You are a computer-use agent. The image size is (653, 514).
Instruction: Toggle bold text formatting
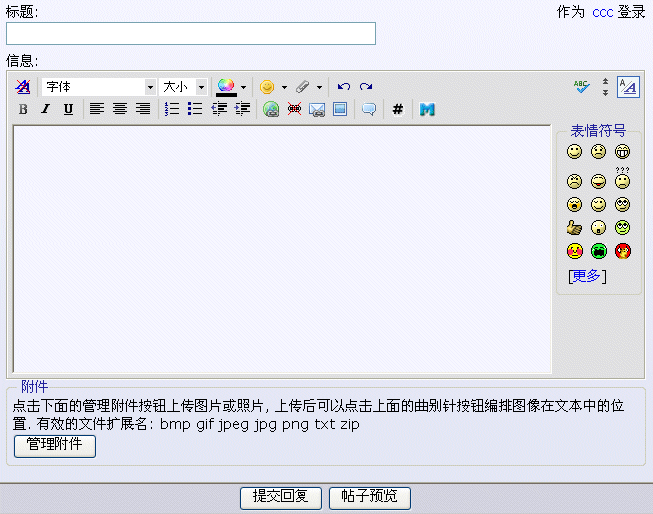click(x=23, y=109)
